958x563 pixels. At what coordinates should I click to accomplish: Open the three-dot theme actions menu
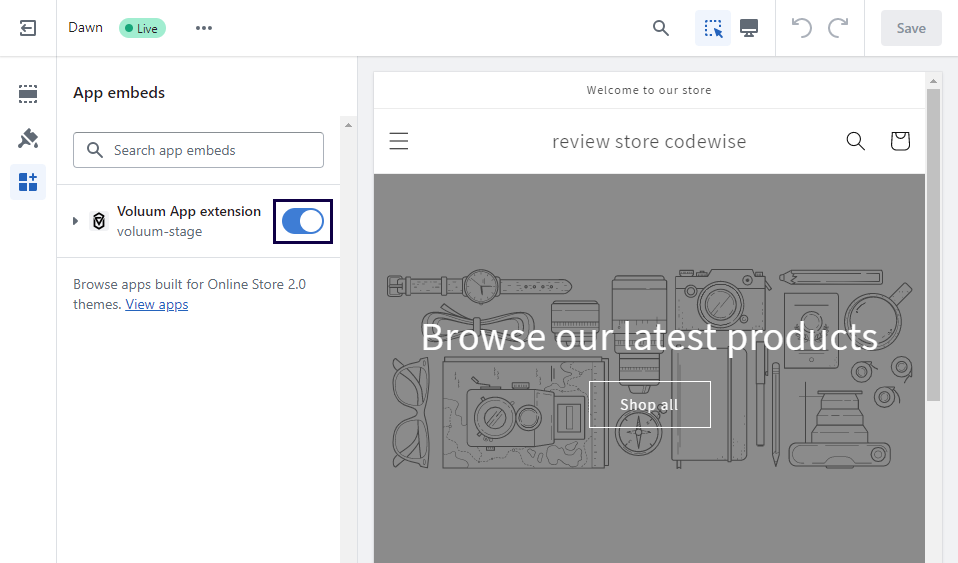204,28
